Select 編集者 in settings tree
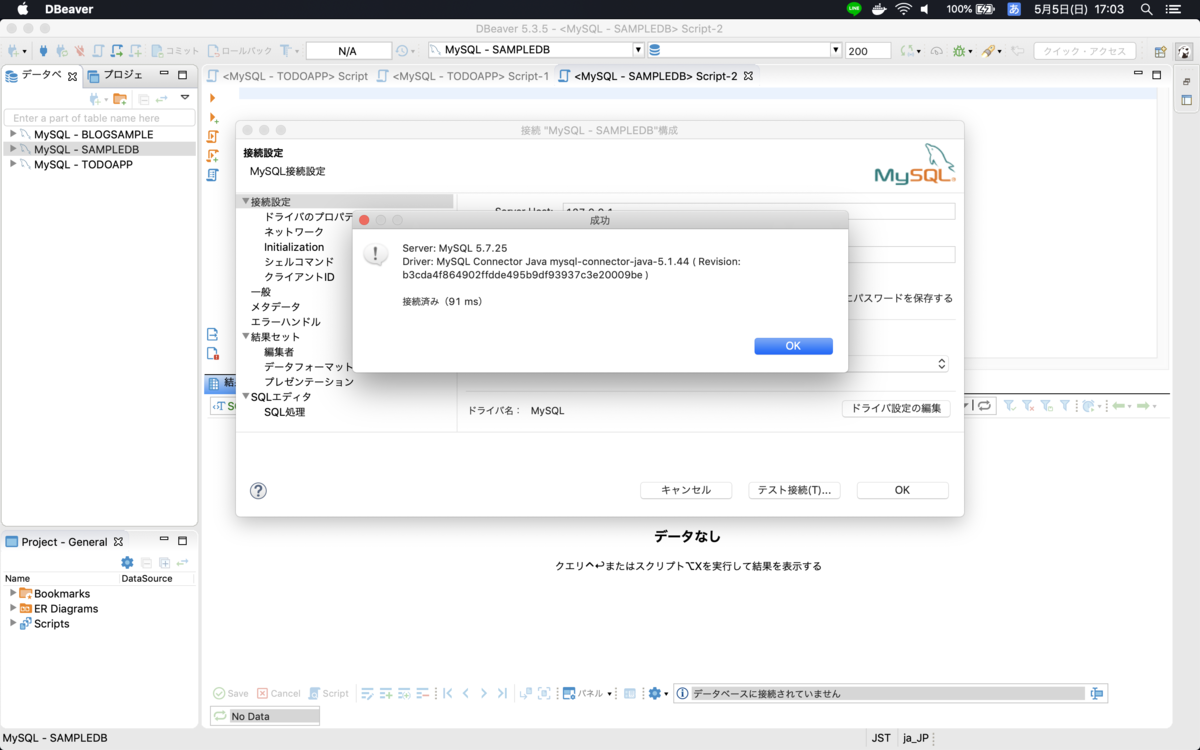Screen dimensions: 1200x750 coord(279,352)
